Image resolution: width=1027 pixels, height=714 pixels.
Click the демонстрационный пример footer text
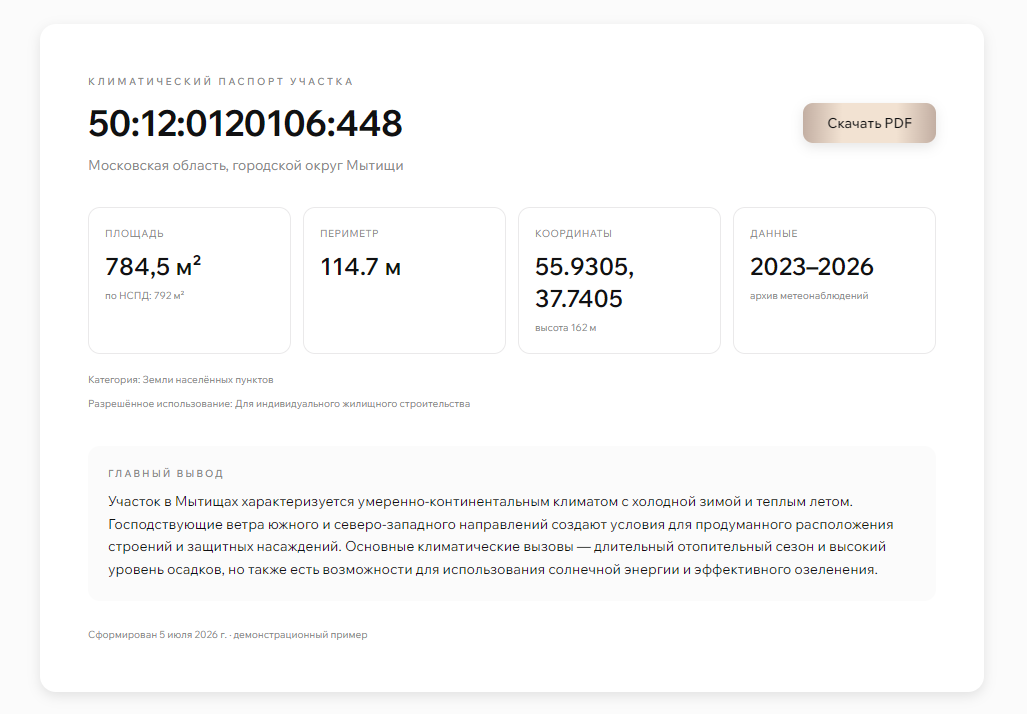(300, 634)
